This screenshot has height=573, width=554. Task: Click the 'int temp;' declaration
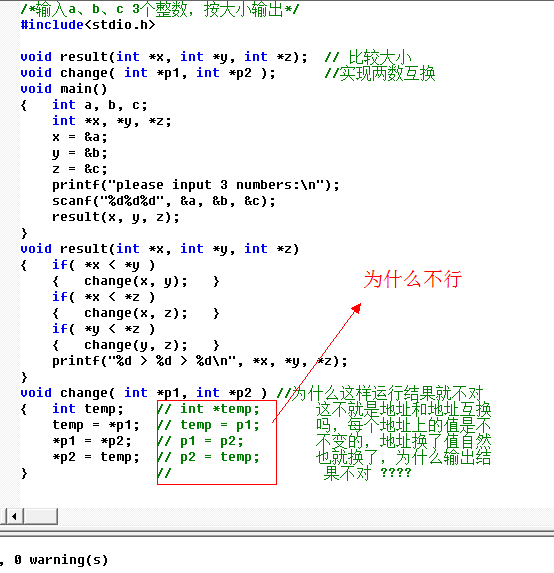click(x=88, y=409)
